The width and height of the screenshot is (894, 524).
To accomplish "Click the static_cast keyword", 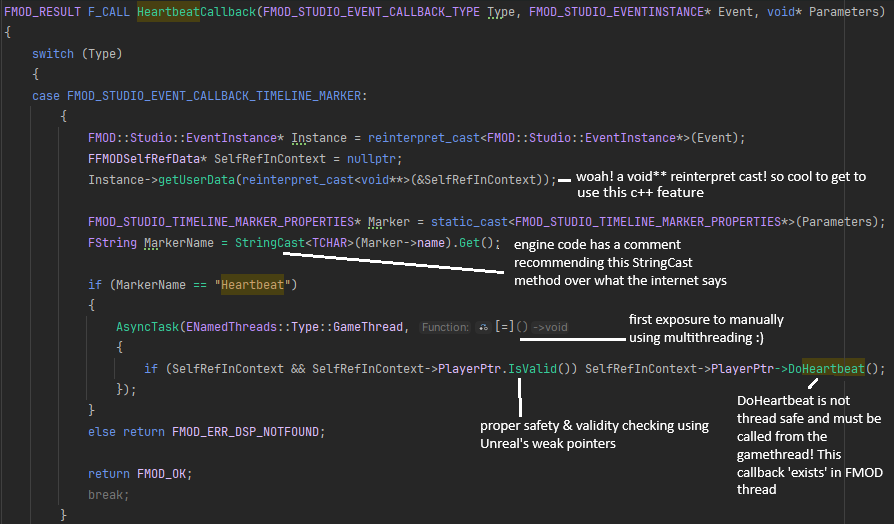I will (x=469, y=222).
